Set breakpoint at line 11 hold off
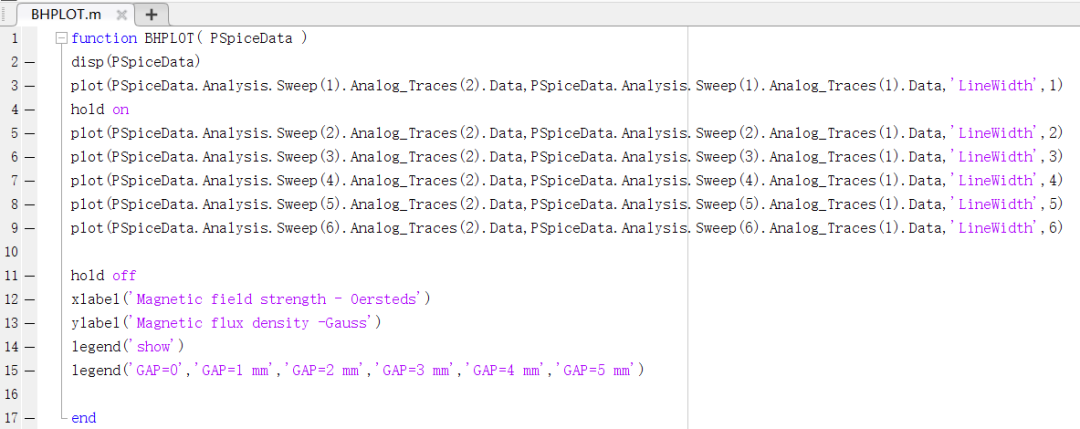Image resolution: width=1080 pixels, height=429 pixels. point(29,276)
